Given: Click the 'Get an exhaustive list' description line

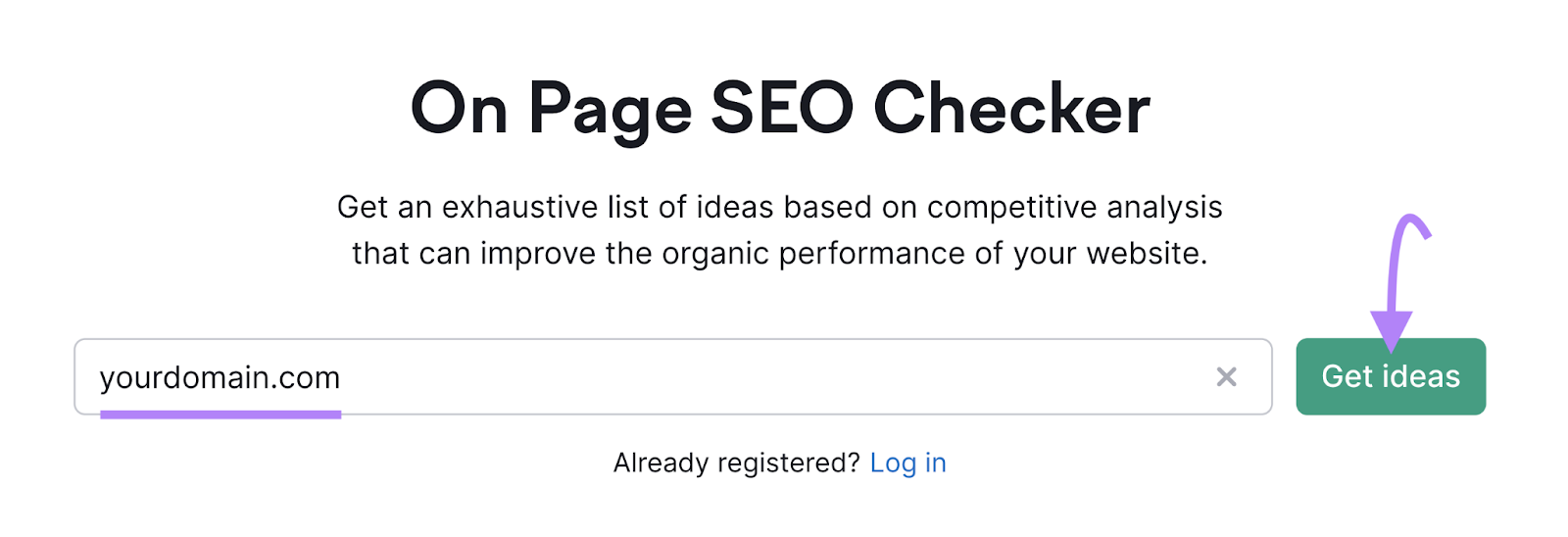Looking at the screenshot, I should pyautogui.click(x=779, y=208).
